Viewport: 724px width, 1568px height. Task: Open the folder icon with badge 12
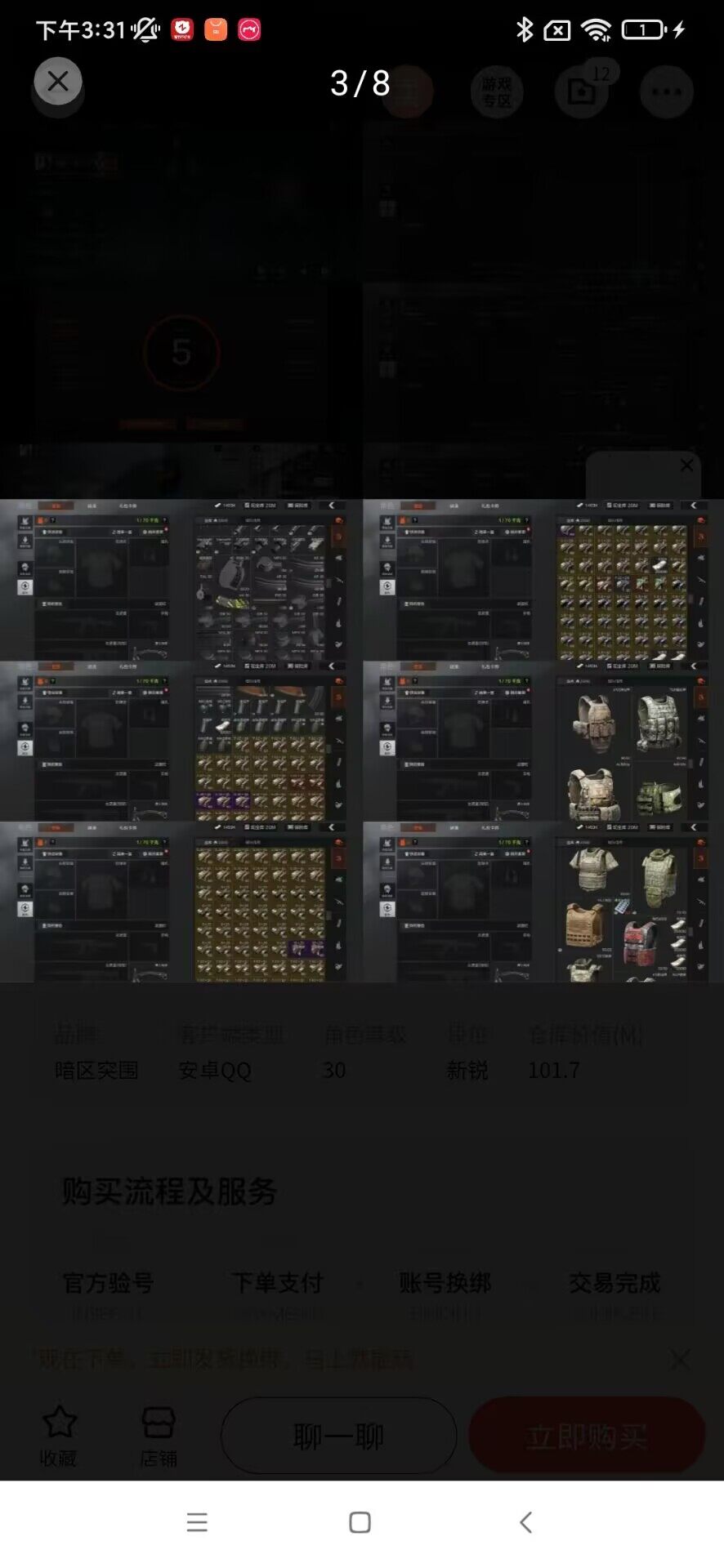[582, 91]
